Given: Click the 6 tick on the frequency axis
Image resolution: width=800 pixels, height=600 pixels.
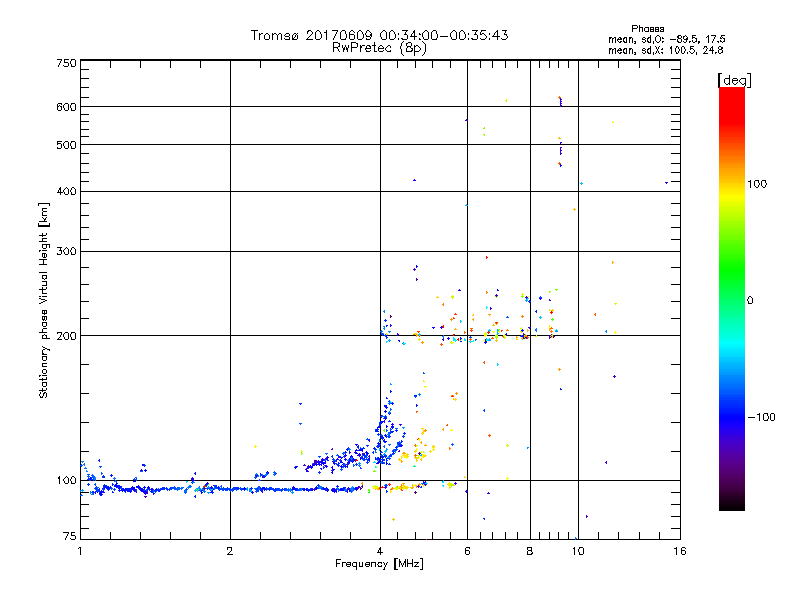Looking at the screenshot, I should [467, 552].
